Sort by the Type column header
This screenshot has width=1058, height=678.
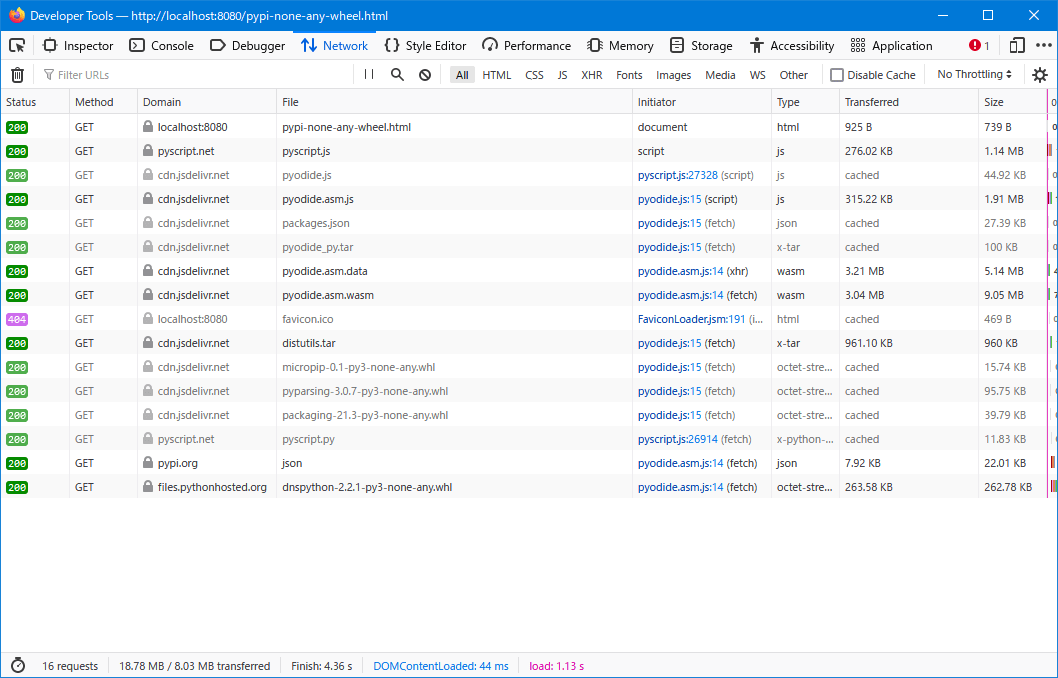pyautogui.click(x=805, y=102)
